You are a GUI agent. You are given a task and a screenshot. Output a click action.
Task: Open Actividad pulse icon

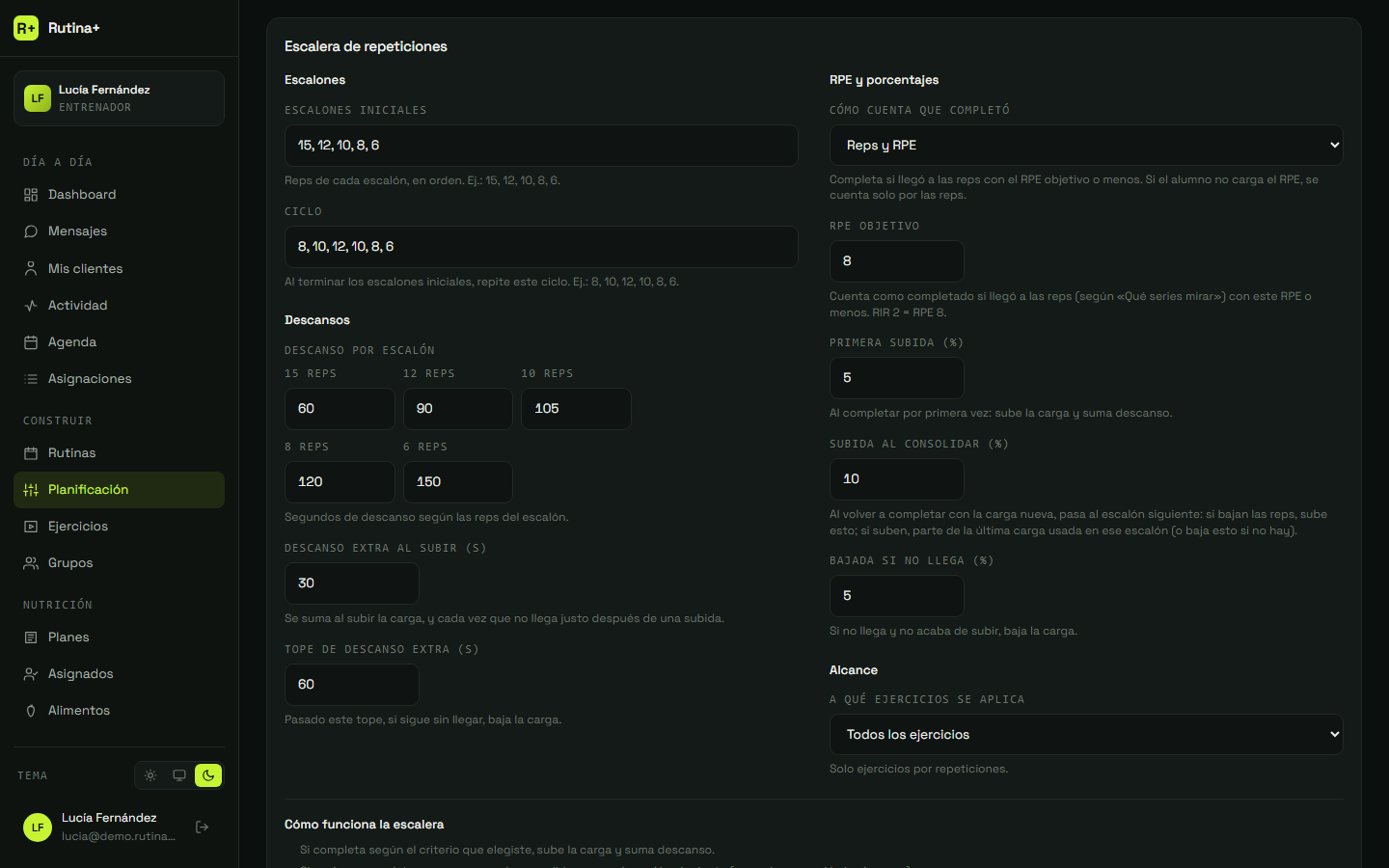pos(31,306)
